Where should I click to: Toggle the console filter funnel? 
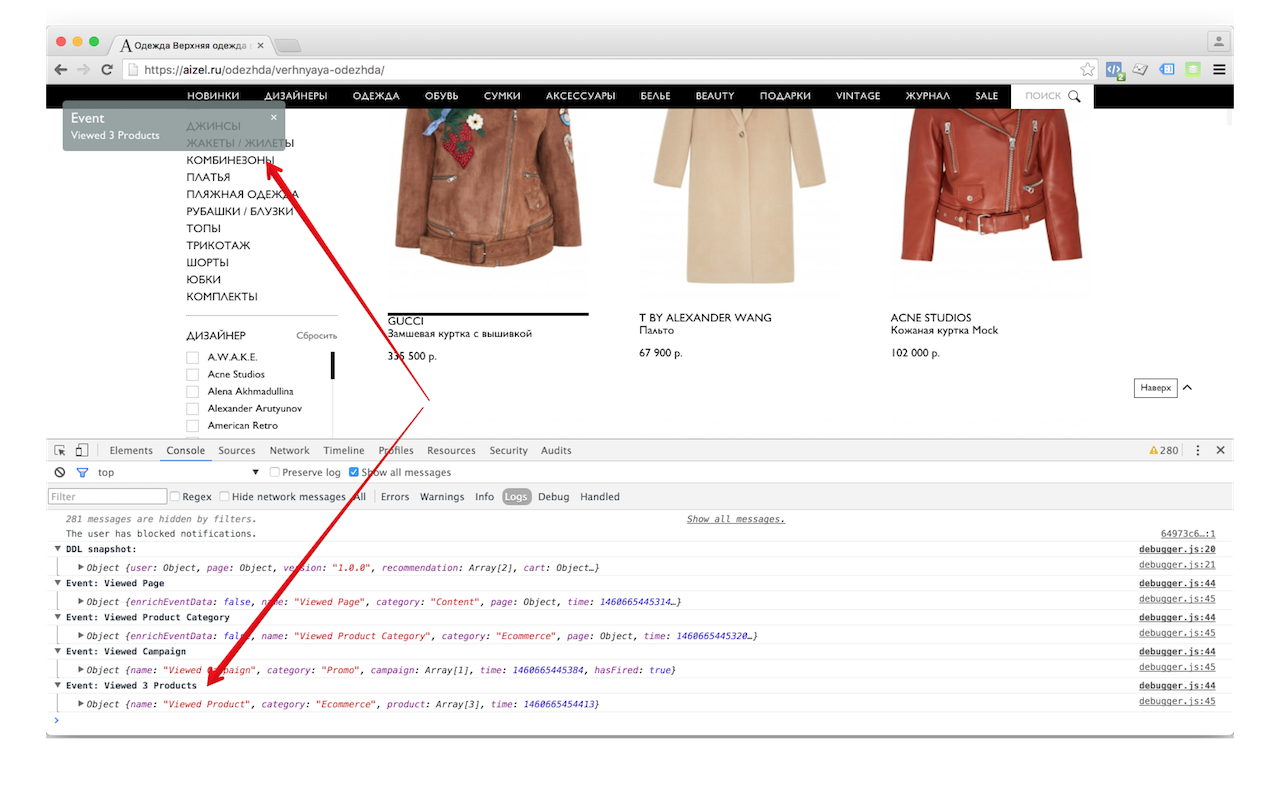pos(83,472)
